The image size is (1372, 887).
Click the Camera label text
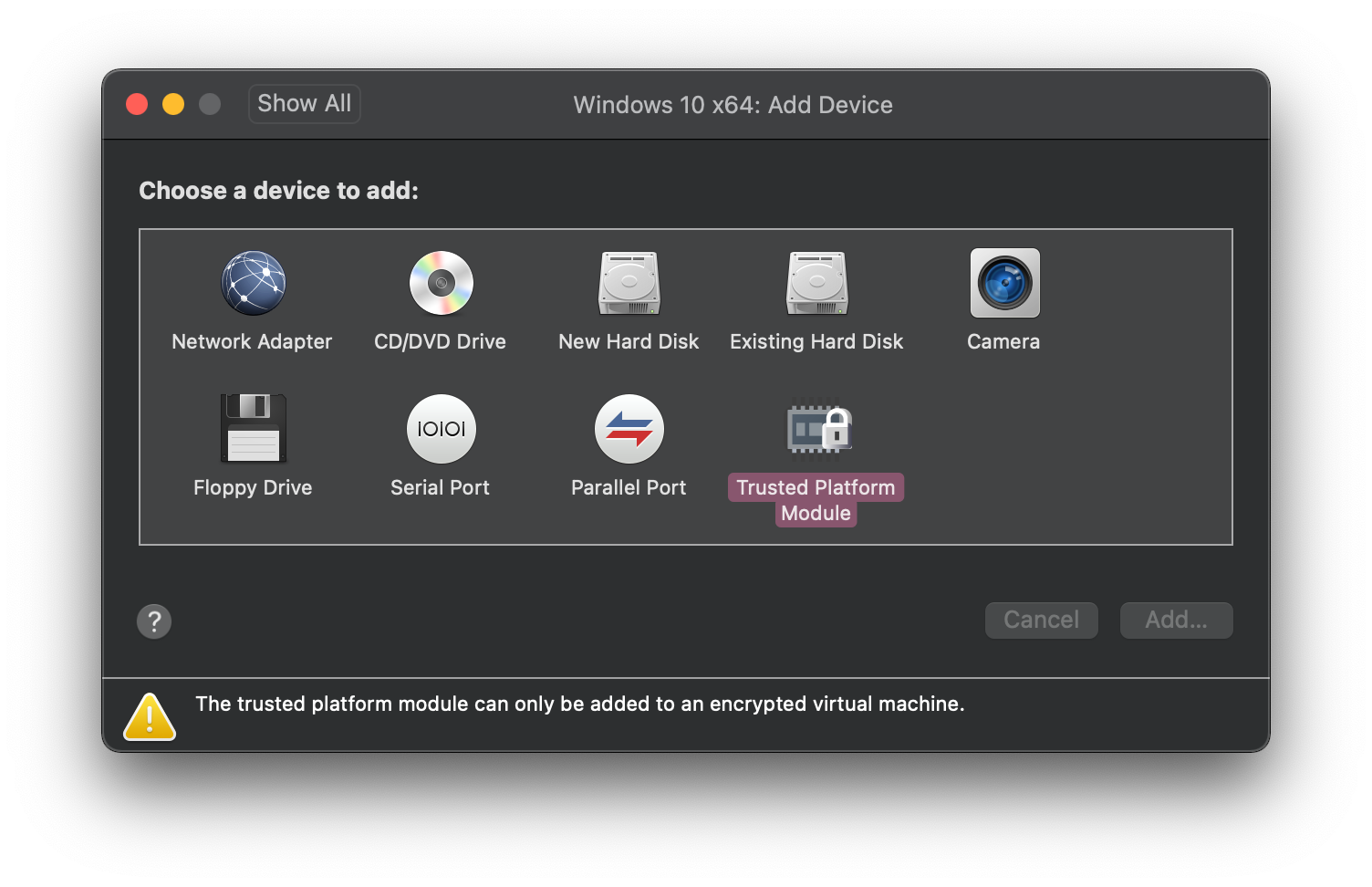click(1003, 341)
